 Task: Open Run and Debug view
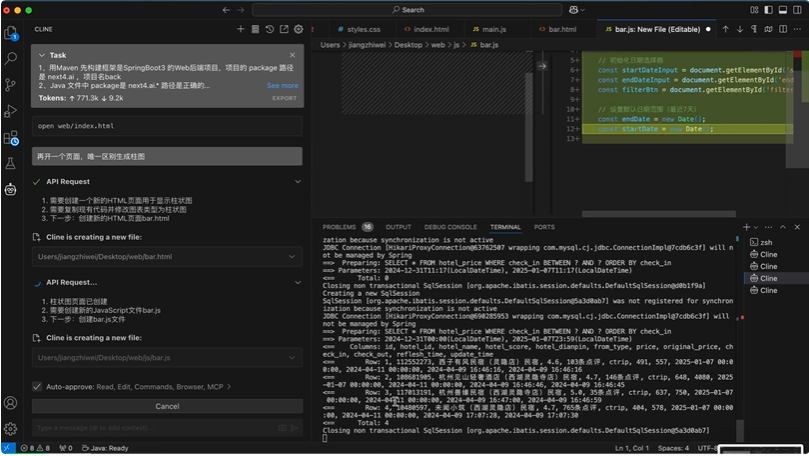tap(10, 110)
